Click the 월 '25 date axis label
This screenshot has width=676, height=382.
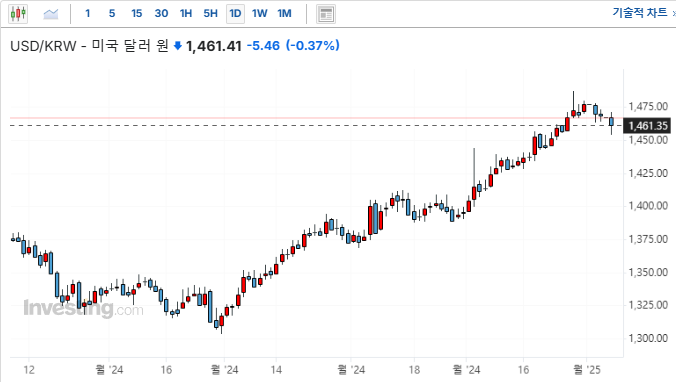tap(586, 369)
